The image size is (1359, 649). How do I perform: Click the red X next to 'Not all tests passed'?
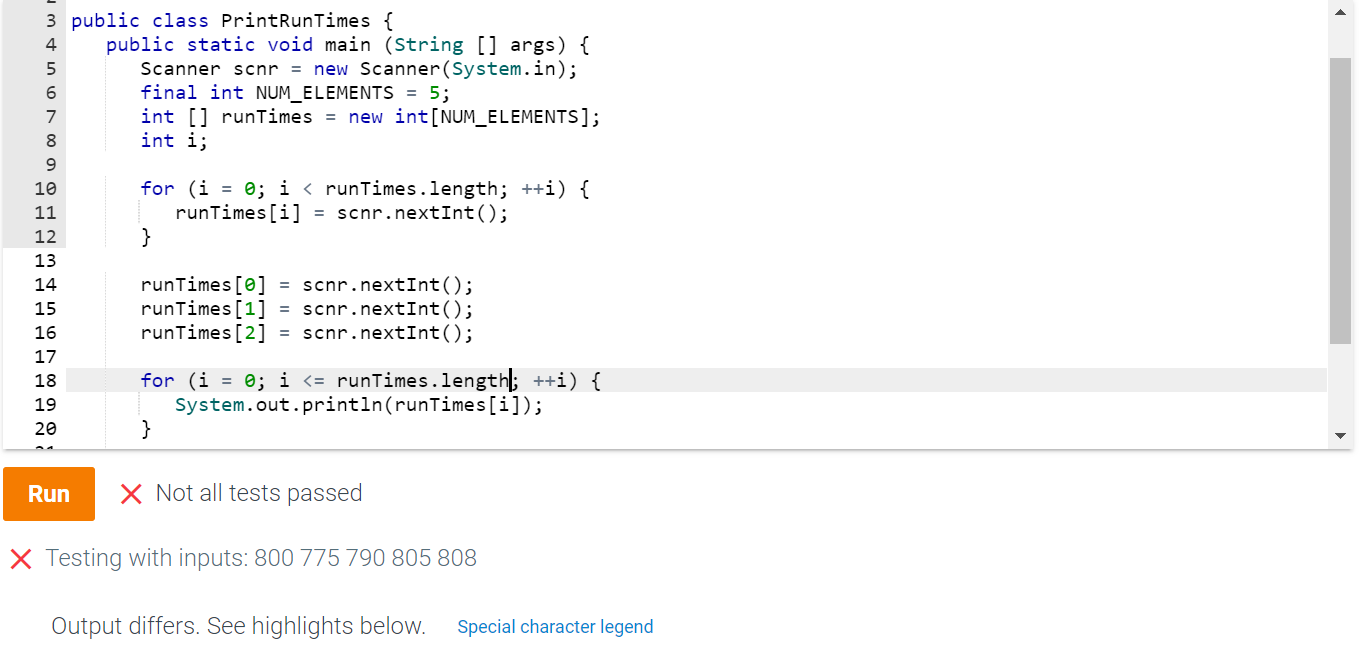(131, 494)
